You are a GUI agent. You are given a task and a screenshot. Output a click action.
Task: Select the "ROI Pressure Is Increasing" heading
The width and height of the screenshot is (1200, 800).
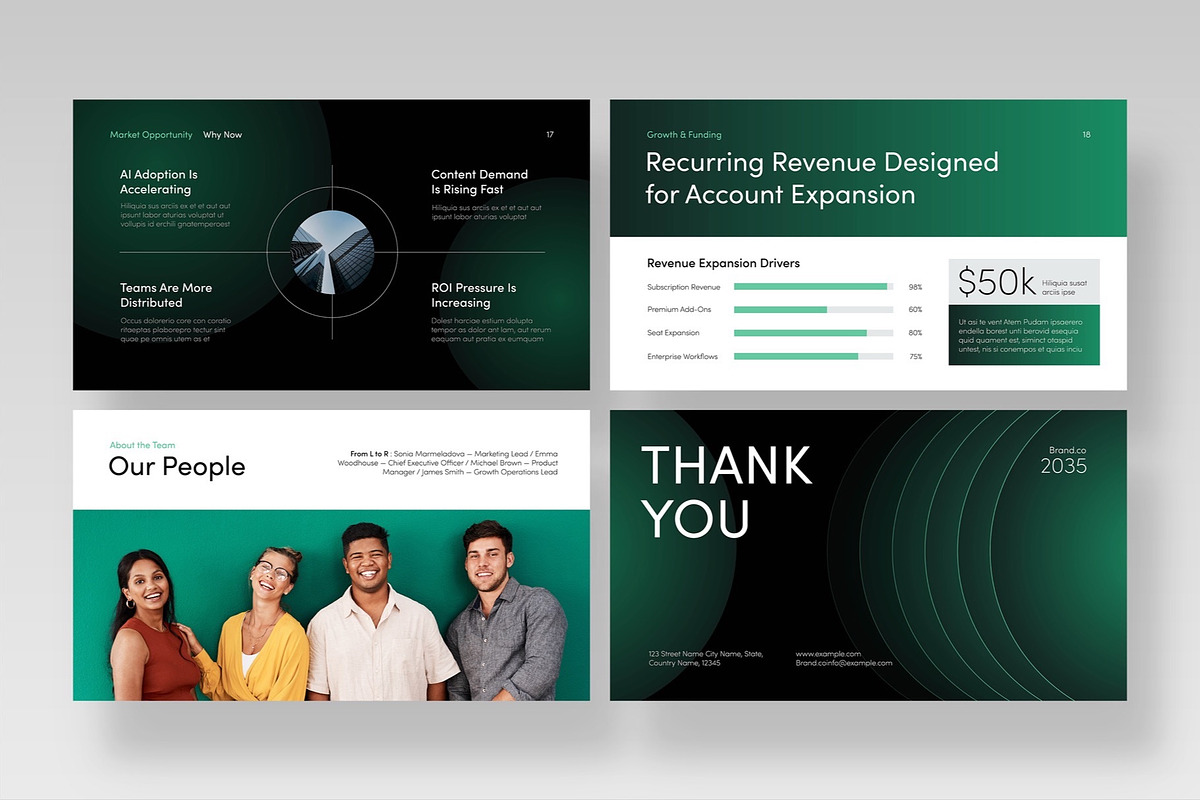pyautogui.click(x=474, y=295)
